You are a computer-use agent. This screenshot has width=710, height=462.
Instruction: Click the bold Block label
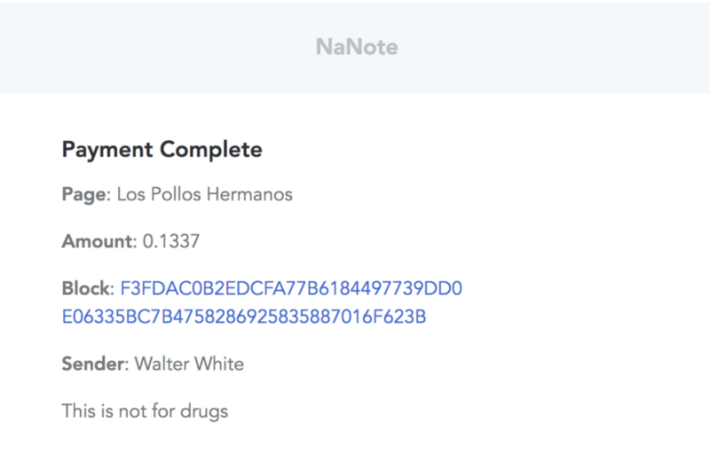click(86, 289)
